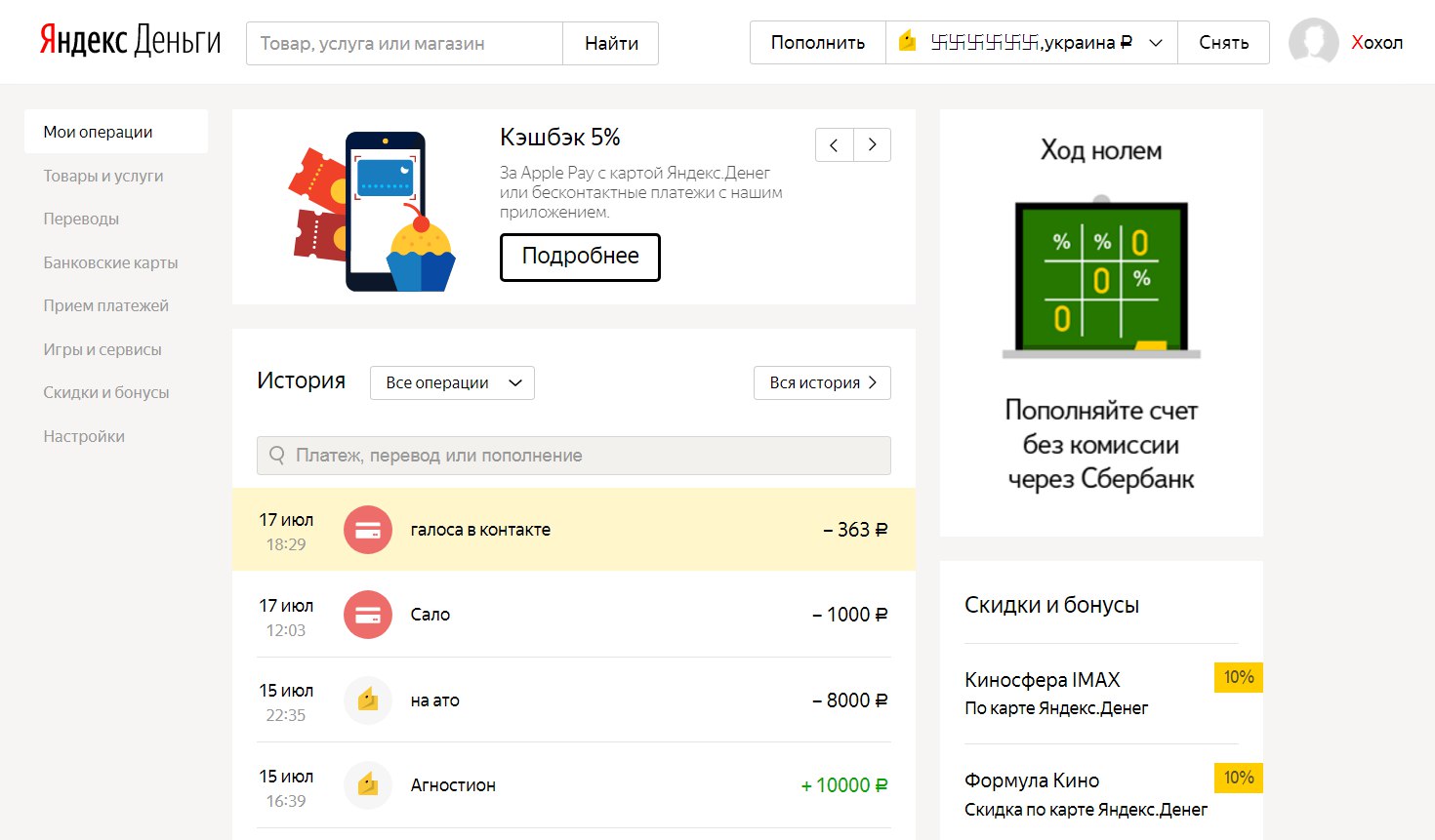Click the История section heading
1435x840 pixels.
[301, 380]
